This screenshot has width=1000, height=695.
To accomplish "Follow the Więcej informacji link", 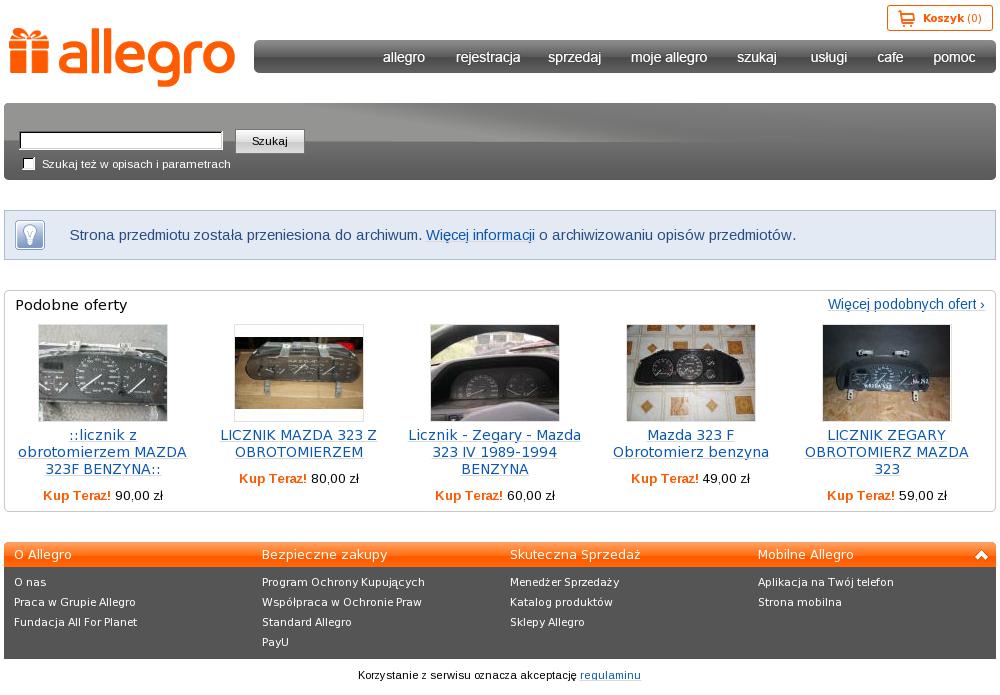I will pyautogui.click(x=480, y=235).
